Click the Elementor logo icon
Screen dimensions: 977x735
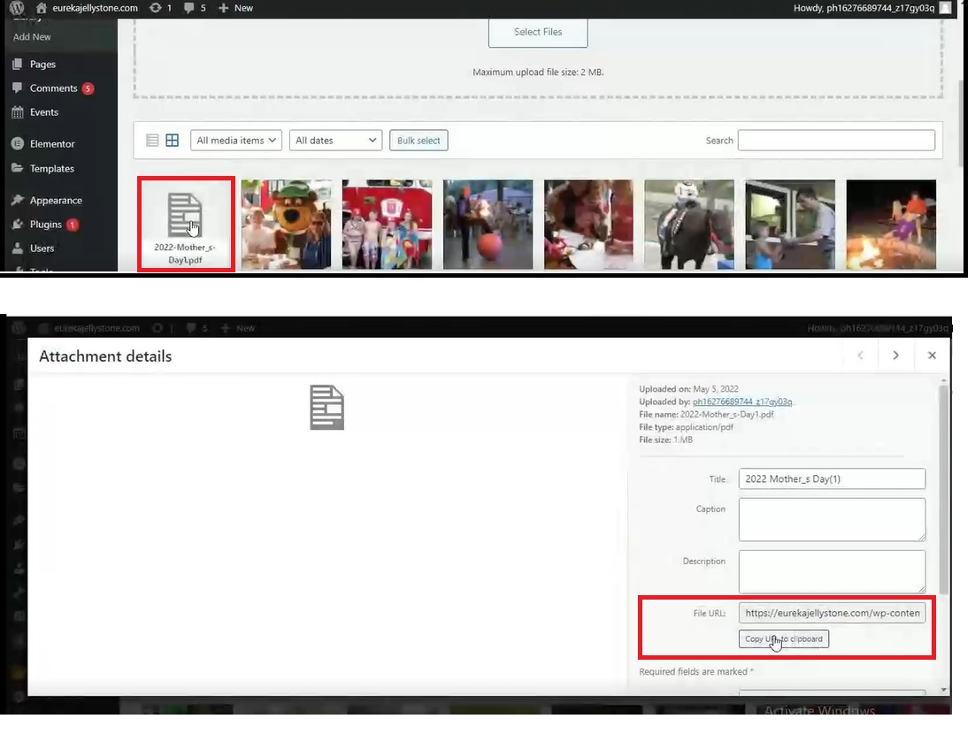click(17, 143)
